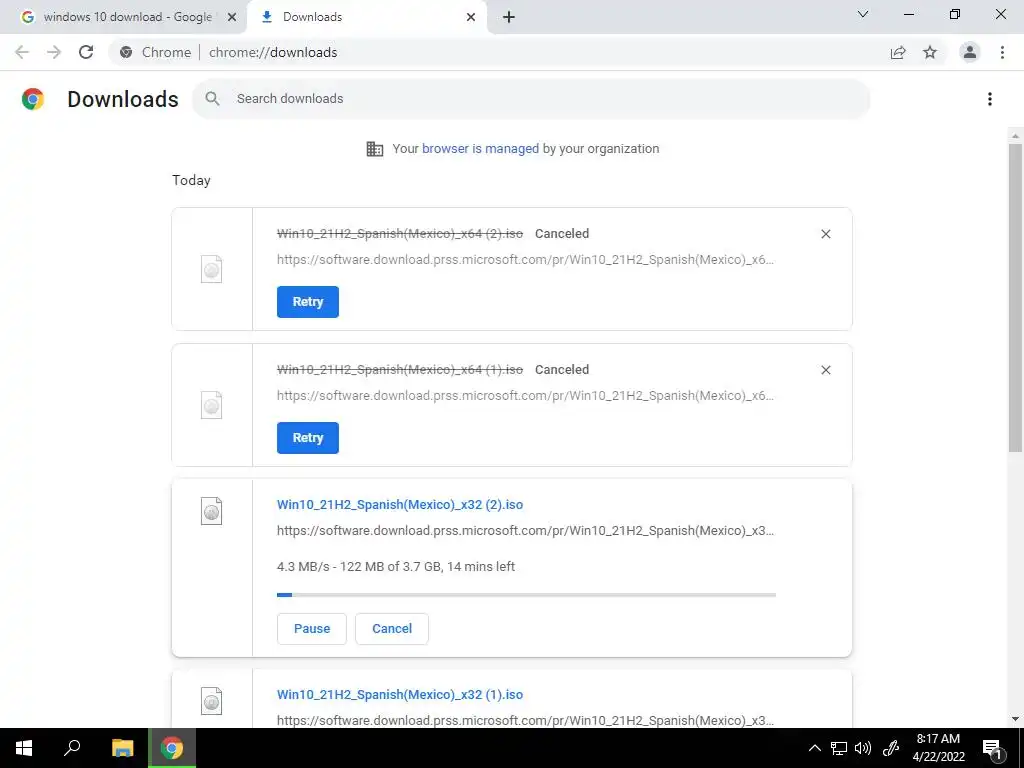Show hidden system tray icons
Viewport: 1024px width, 768px height.
click(x=814, y=748)
